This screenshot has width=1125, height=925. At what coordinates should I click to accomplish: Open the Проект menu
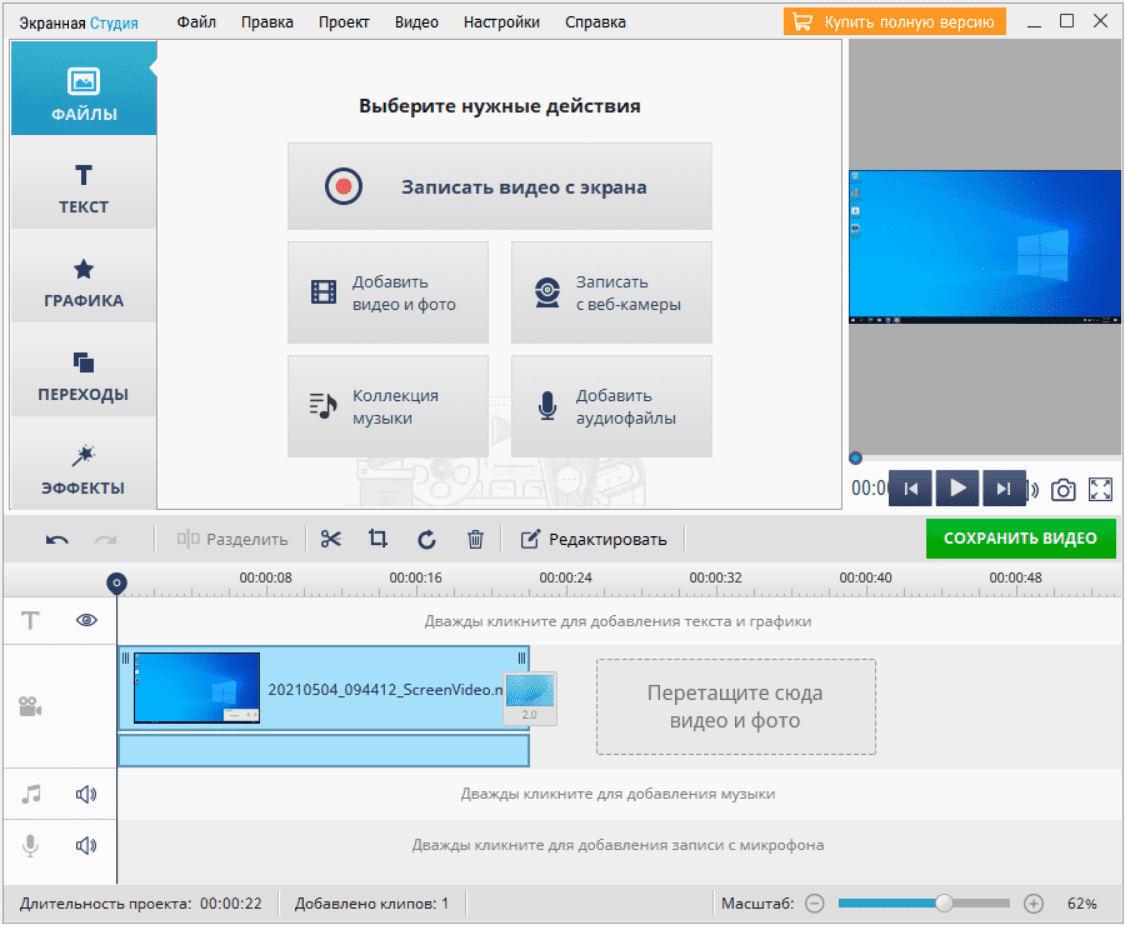pyautogui.click(x=344, y=22)
